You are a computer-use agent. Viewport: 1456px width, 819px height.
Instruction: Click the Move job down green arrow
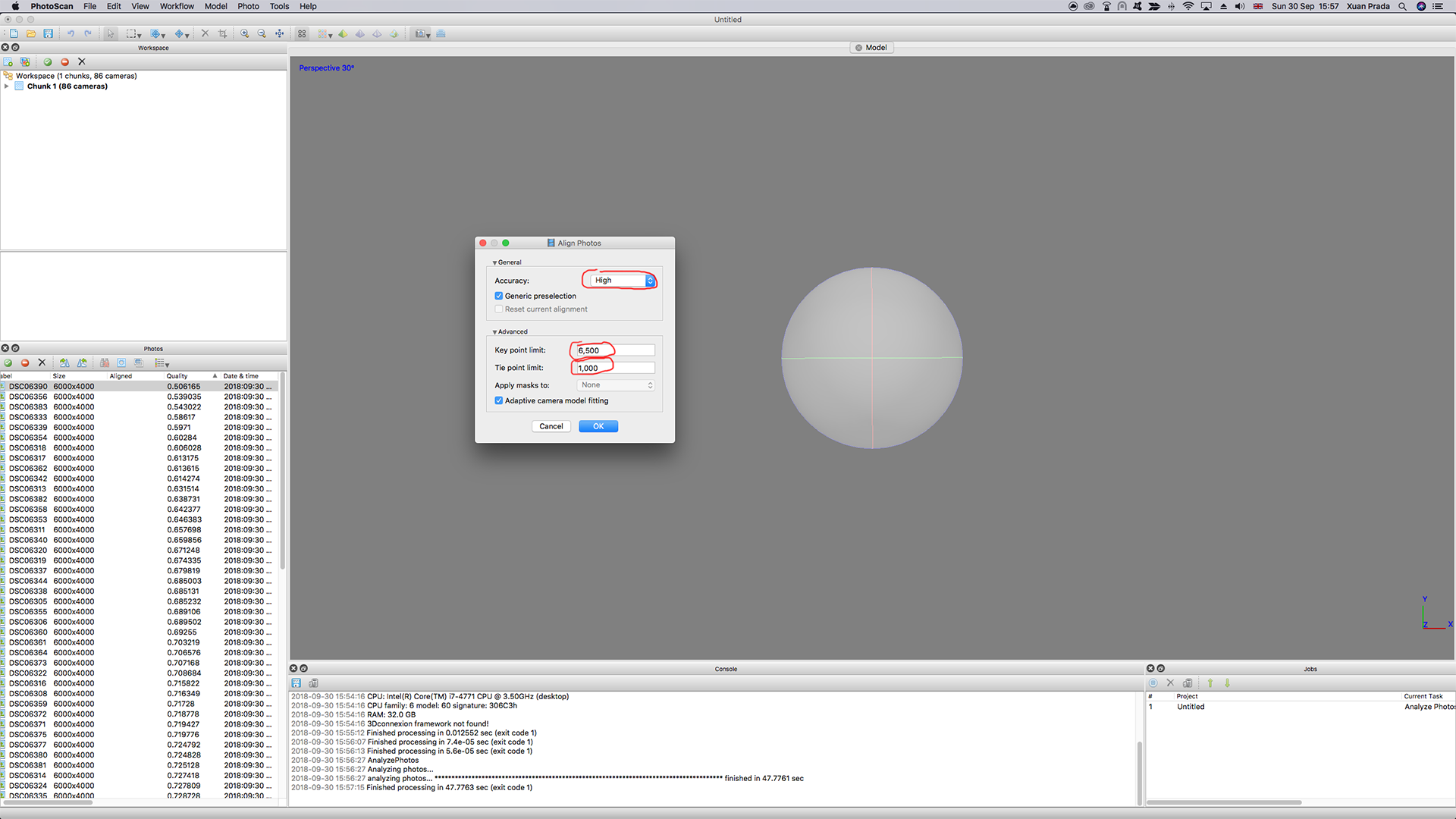tap(1227, 683)
